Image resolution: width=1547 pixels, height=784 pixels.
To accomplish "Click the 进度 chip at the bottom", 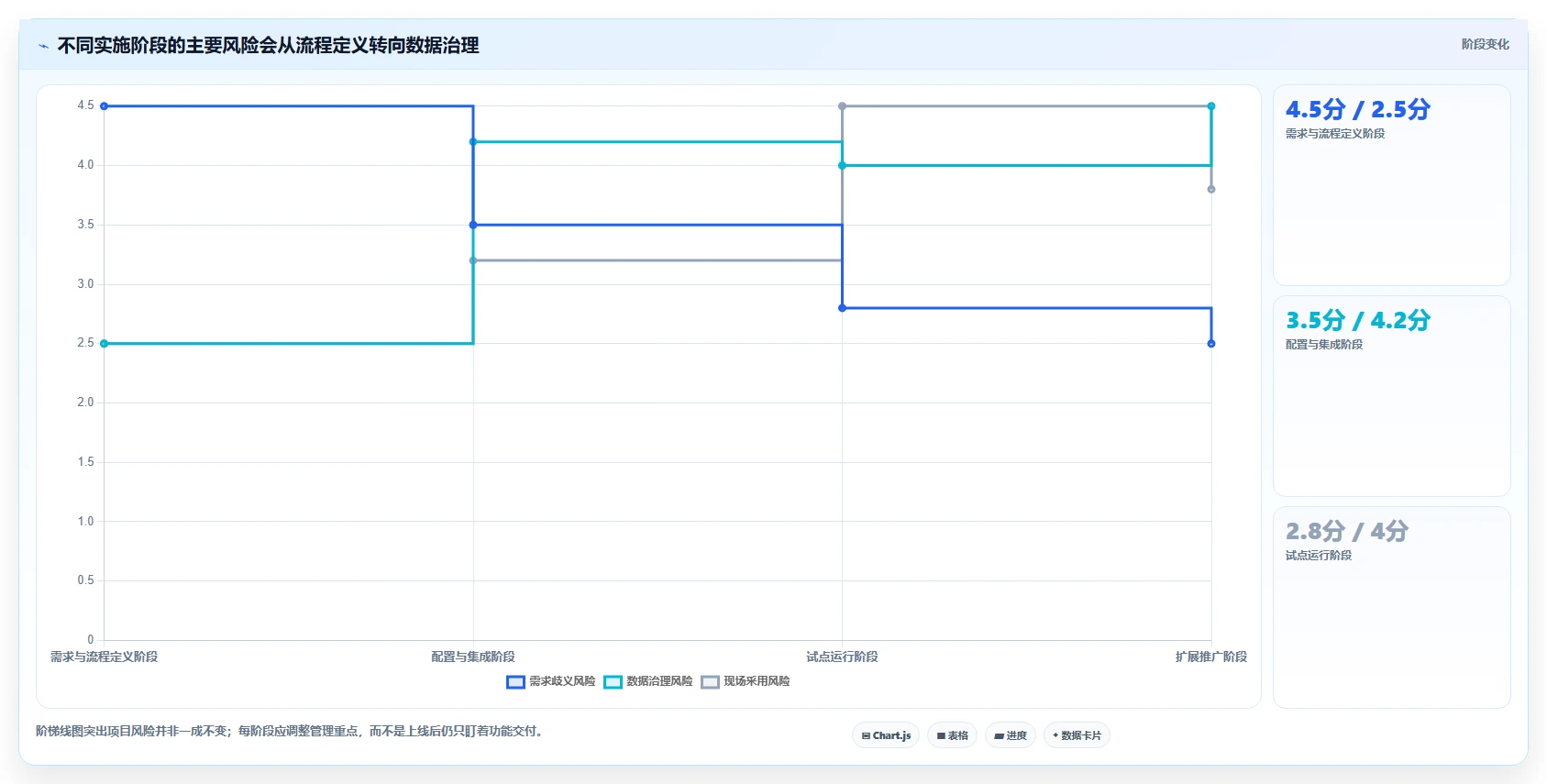I will (x=1011, y=735).
